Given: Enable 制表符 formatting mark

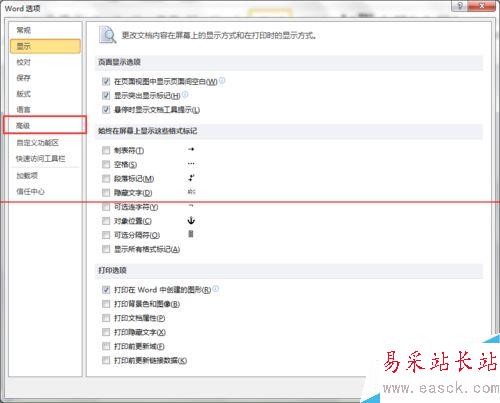Looking at the screenshot, I should [106, 151].
